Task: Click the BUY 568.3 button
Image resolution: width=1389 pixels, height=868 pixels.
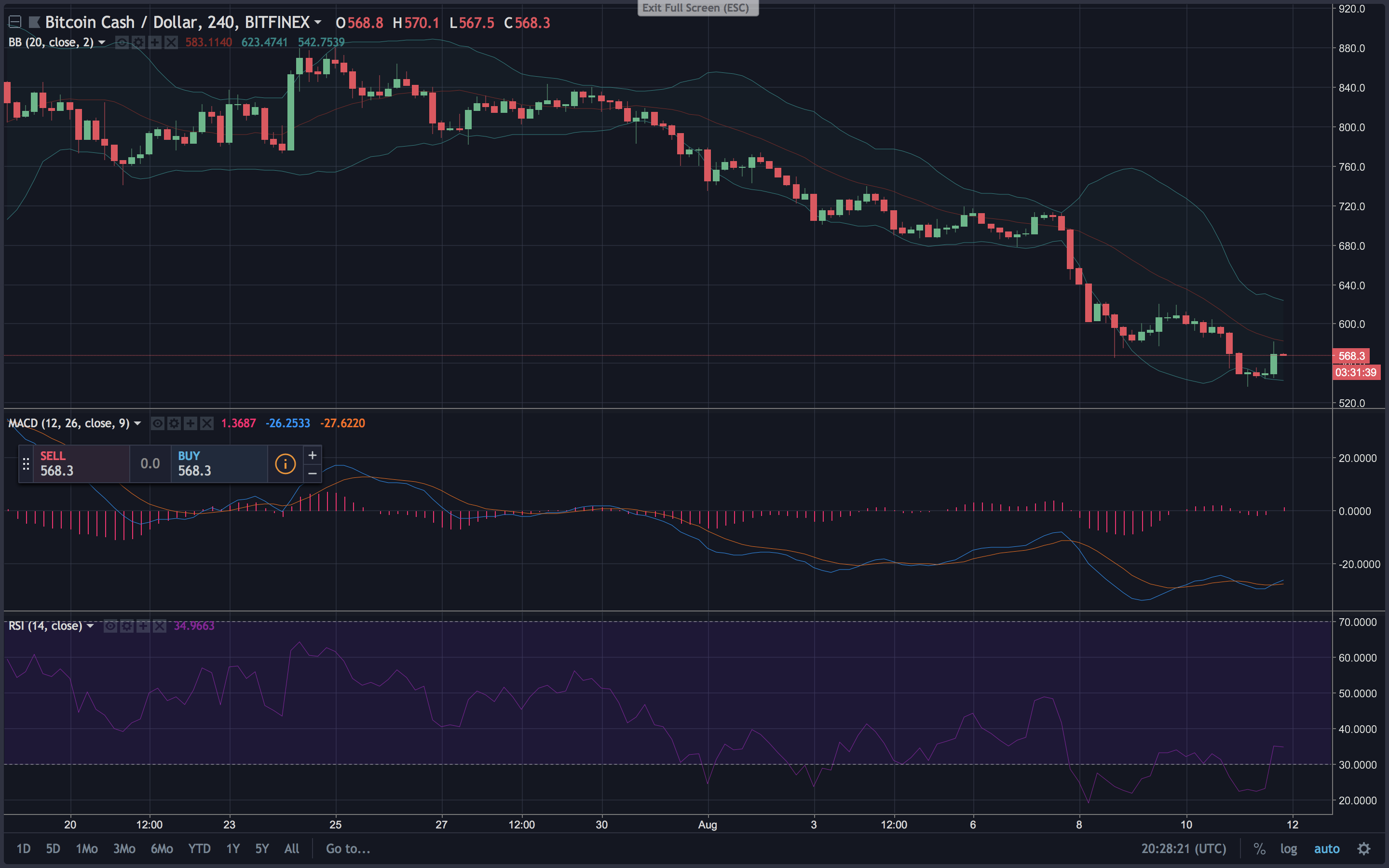Action: point(219,464)
